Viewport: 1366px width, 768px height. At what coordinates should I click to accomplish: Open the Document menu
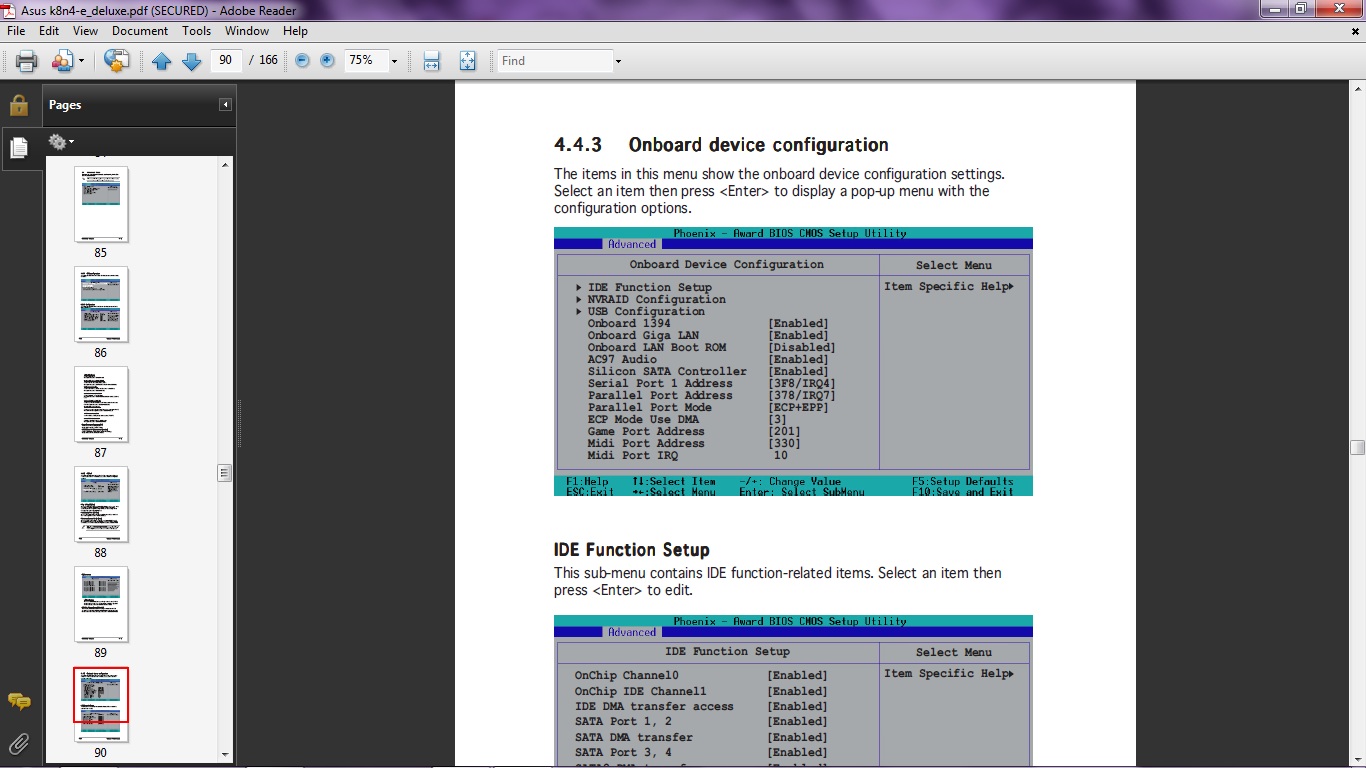140,31
